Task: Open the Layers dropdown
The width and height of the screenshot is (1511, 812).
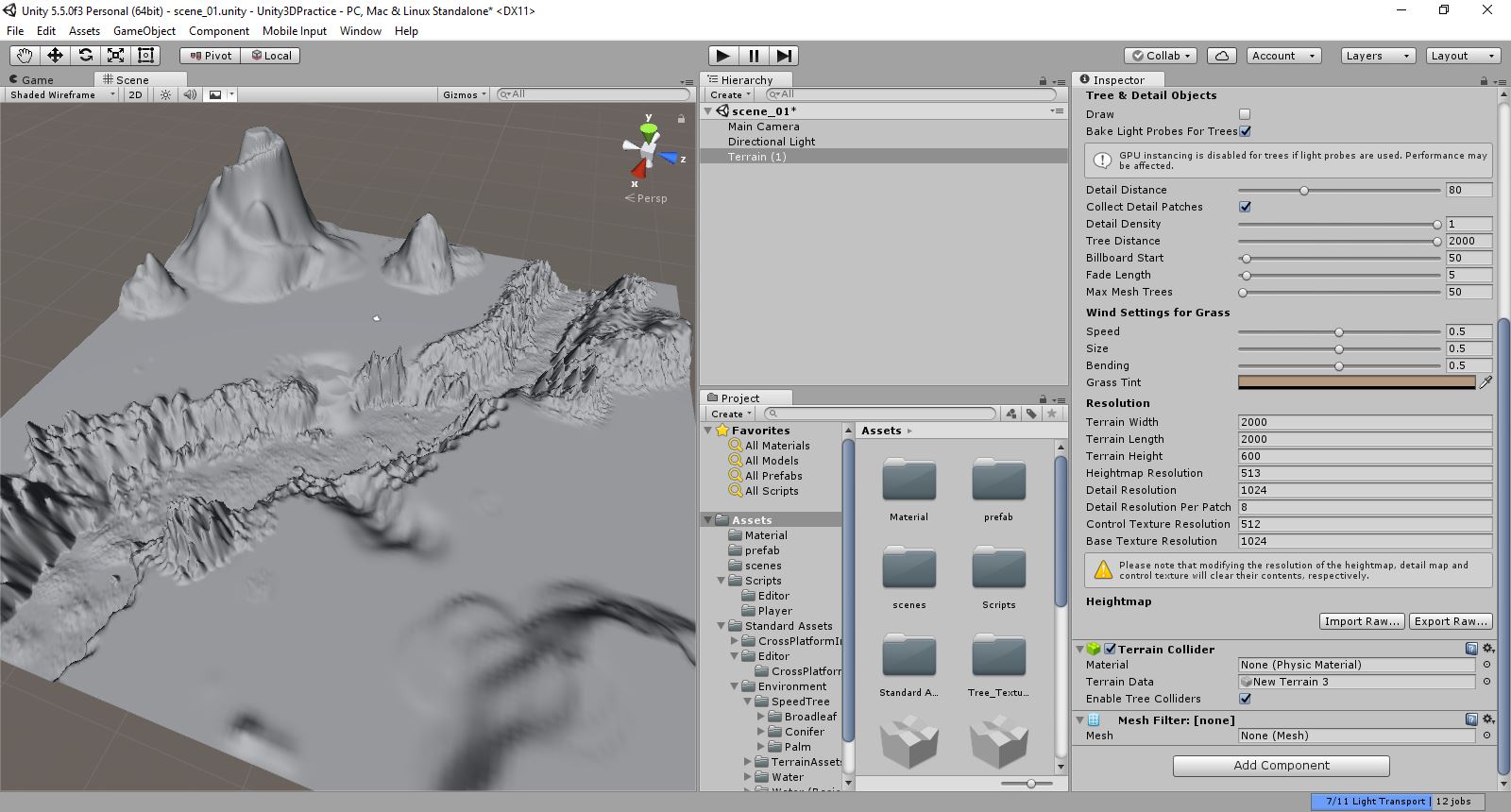Action: tap(1378, 56)
